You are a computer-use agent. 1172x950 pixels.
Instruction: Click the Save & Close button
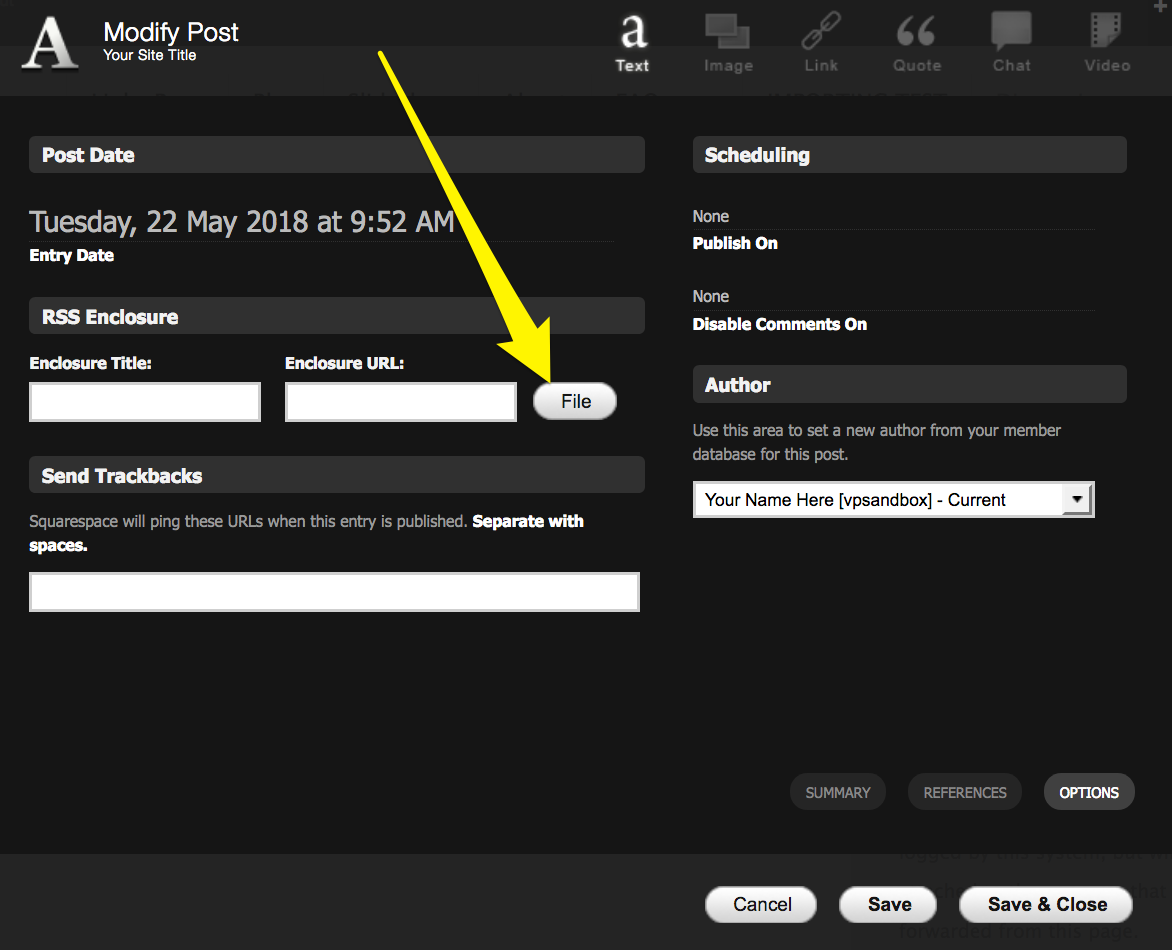click(x=1046, y=904)
